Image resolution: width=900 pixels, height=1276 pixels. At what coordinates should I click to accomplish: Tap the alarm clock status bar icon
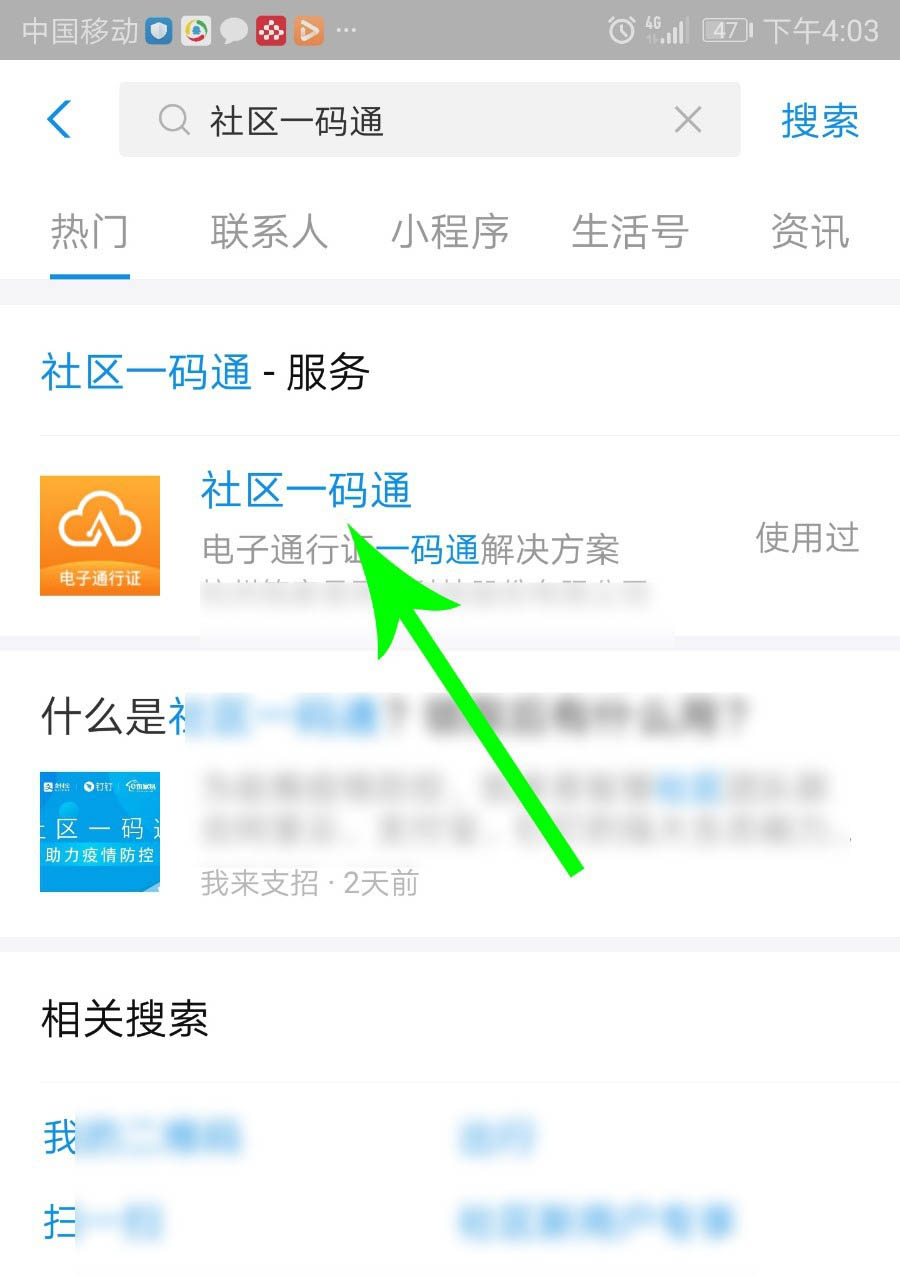[621, 30]
